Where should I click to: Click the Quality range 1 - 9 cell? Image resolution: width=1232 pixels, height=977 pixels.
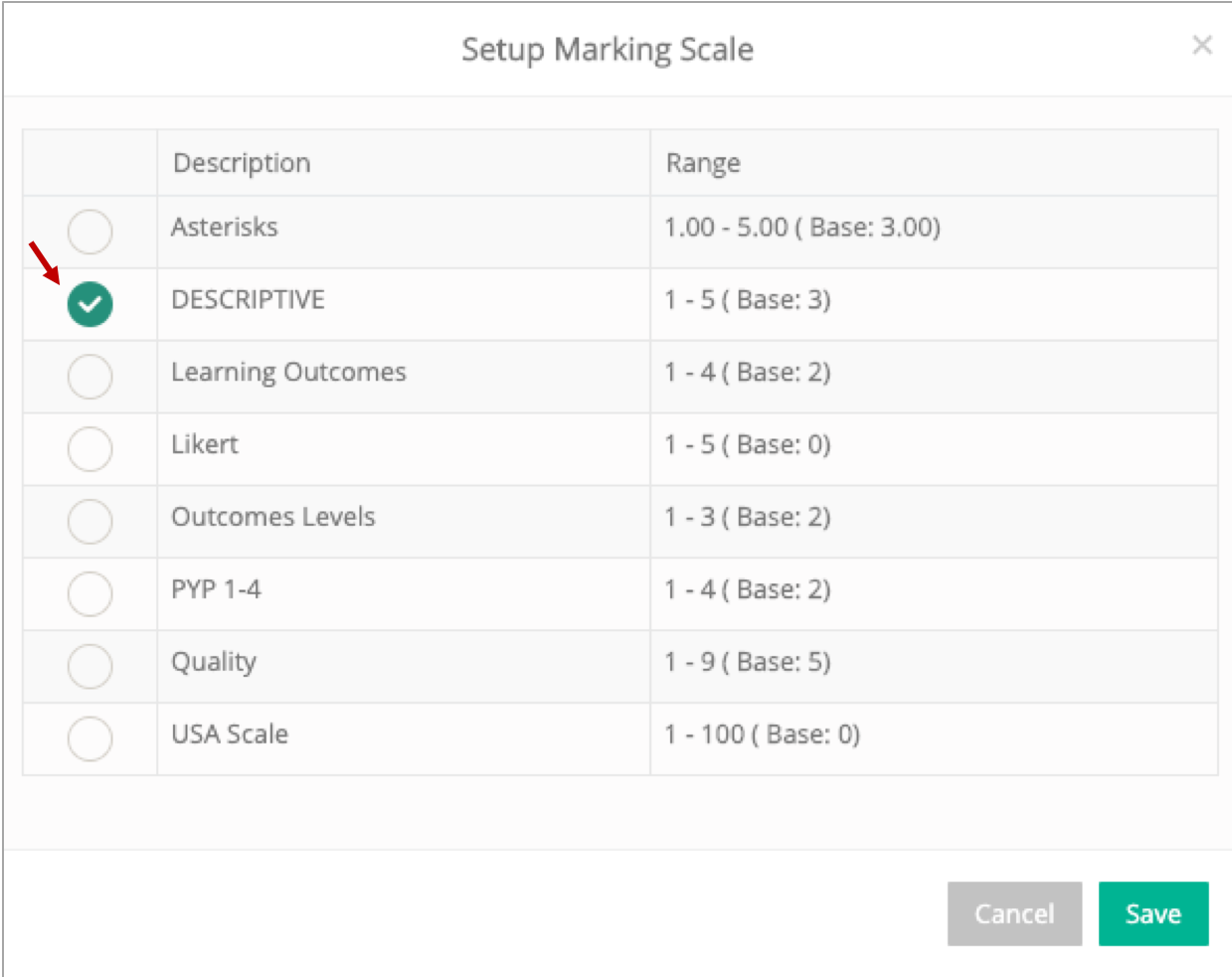934,666
